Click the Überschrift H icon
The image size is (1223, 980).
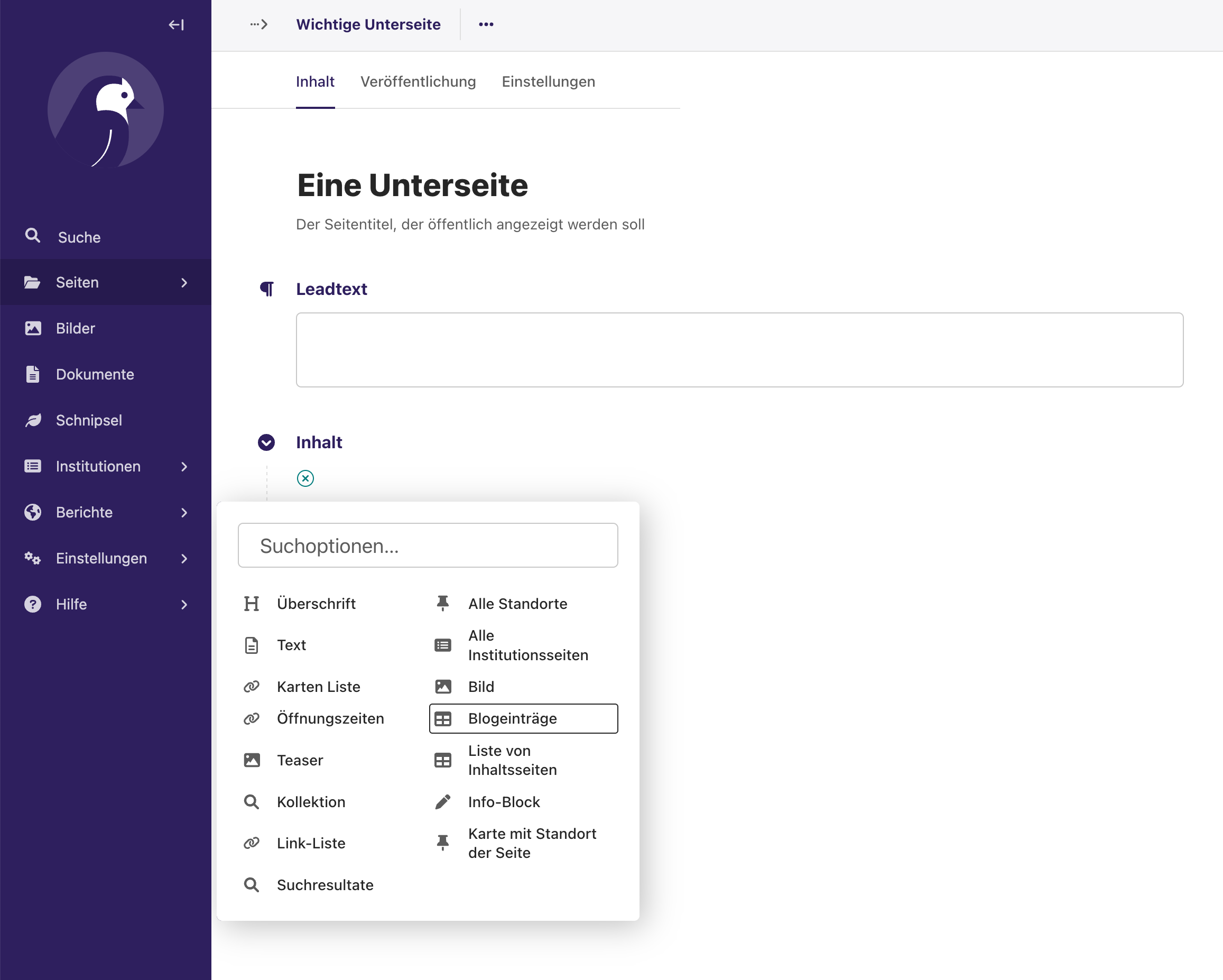click(x=251, y=604)
